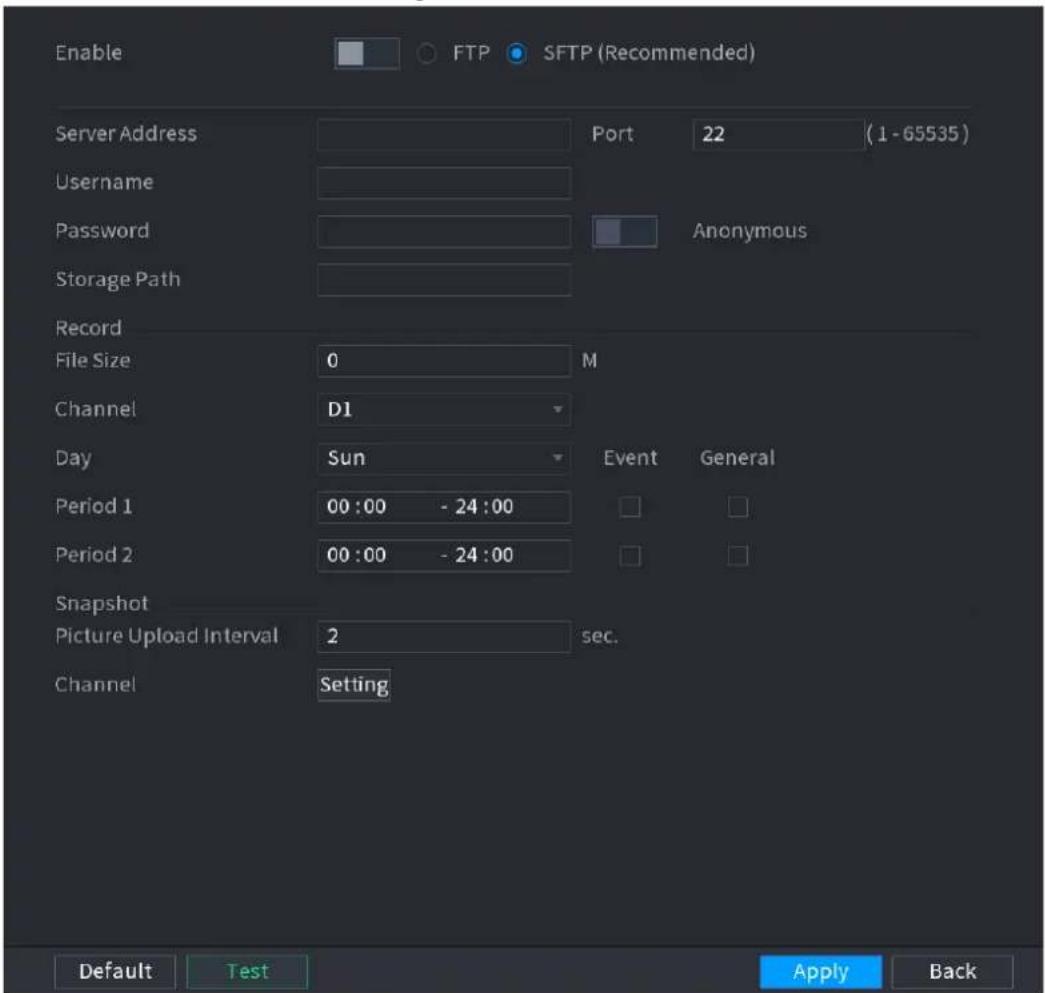
Task: Click into the Password field
Action: [x=444, y=232]
